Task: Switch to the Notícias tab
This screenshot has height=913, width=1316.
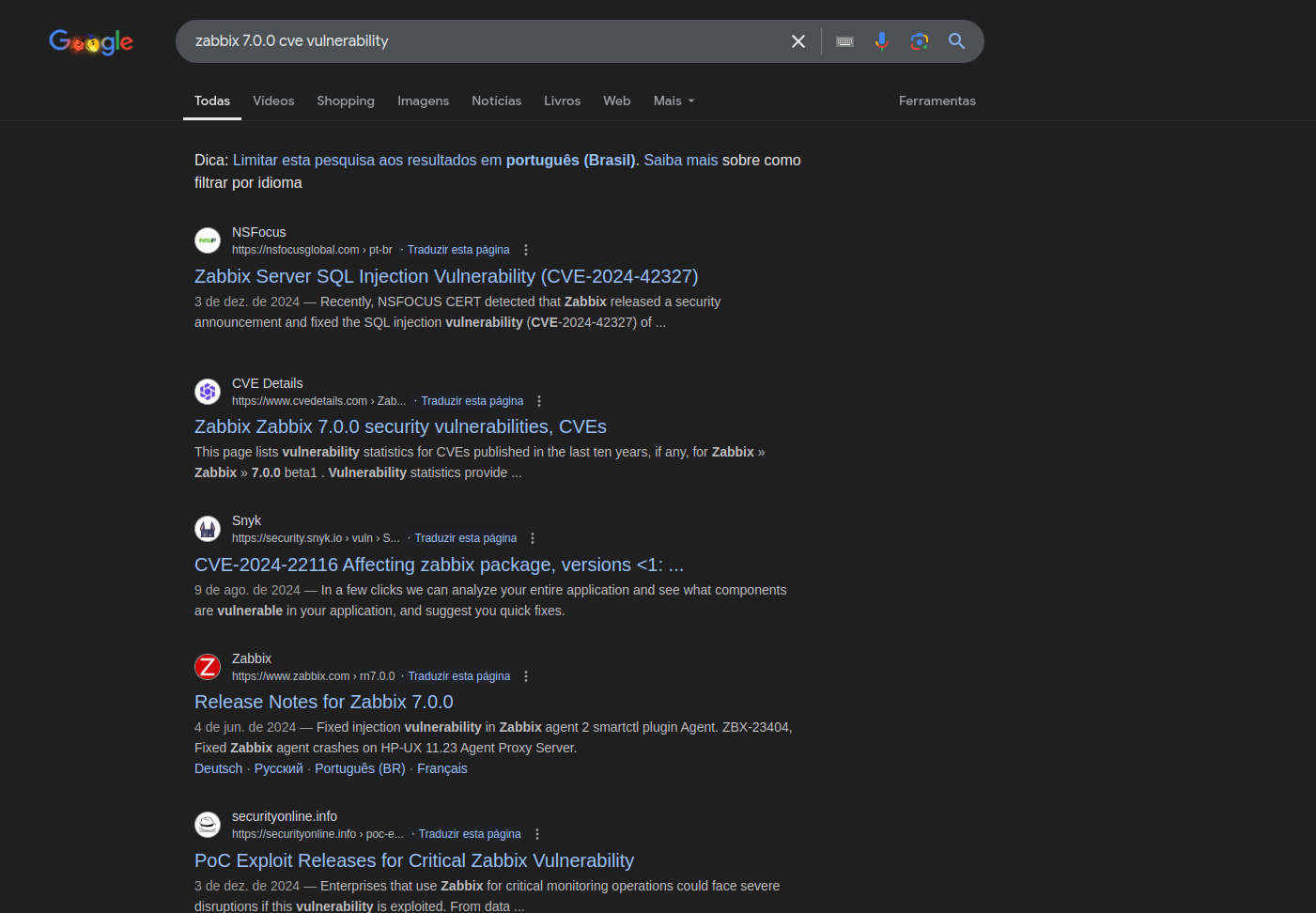Action: (496, 101)
